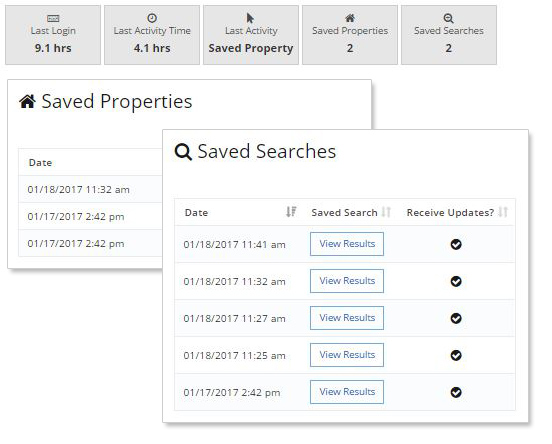View Results for 01/18/2017 11:25 am search

pyautogui.click(x=347, y=355)
